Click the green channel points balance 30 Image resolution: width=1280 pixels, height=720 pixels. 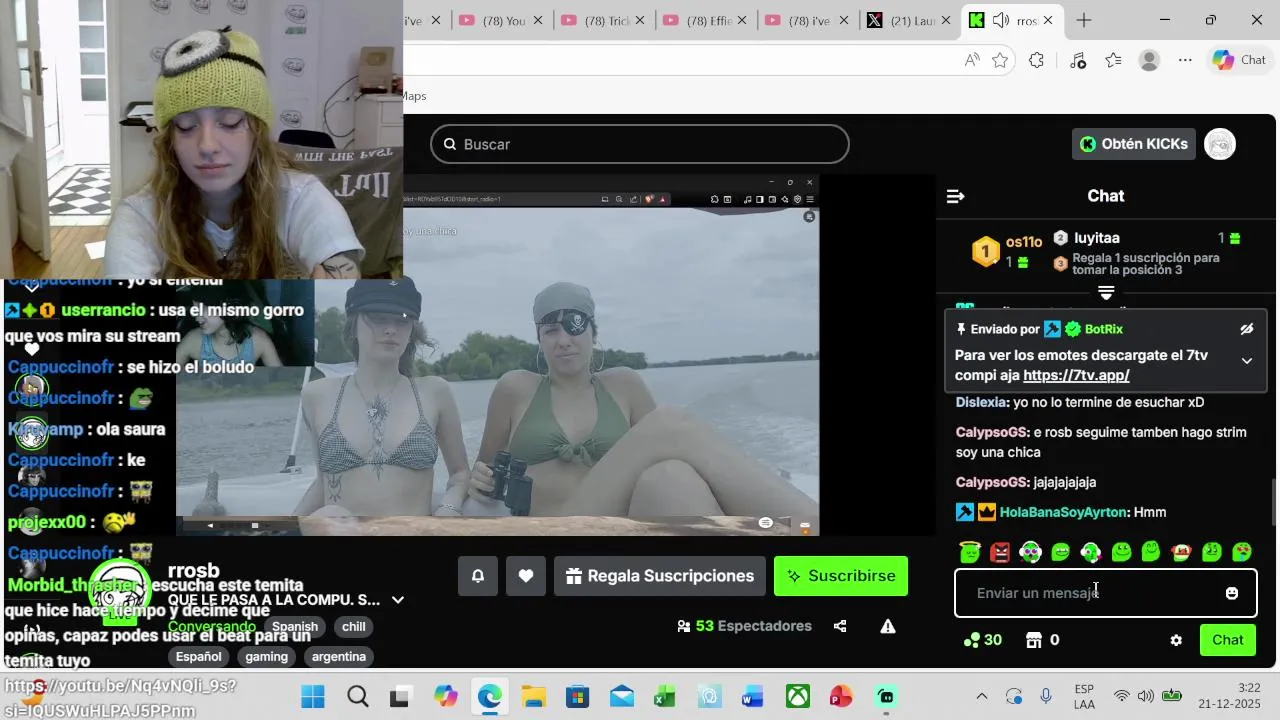click(x=983, y=640)
